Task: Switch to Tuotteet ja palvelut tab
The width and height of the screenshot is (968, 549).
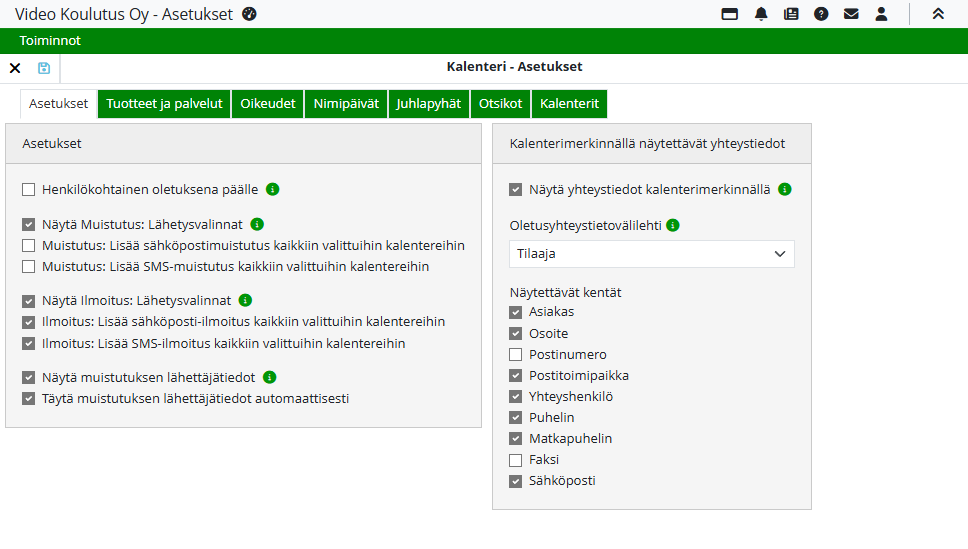Action: click(164, 104)
